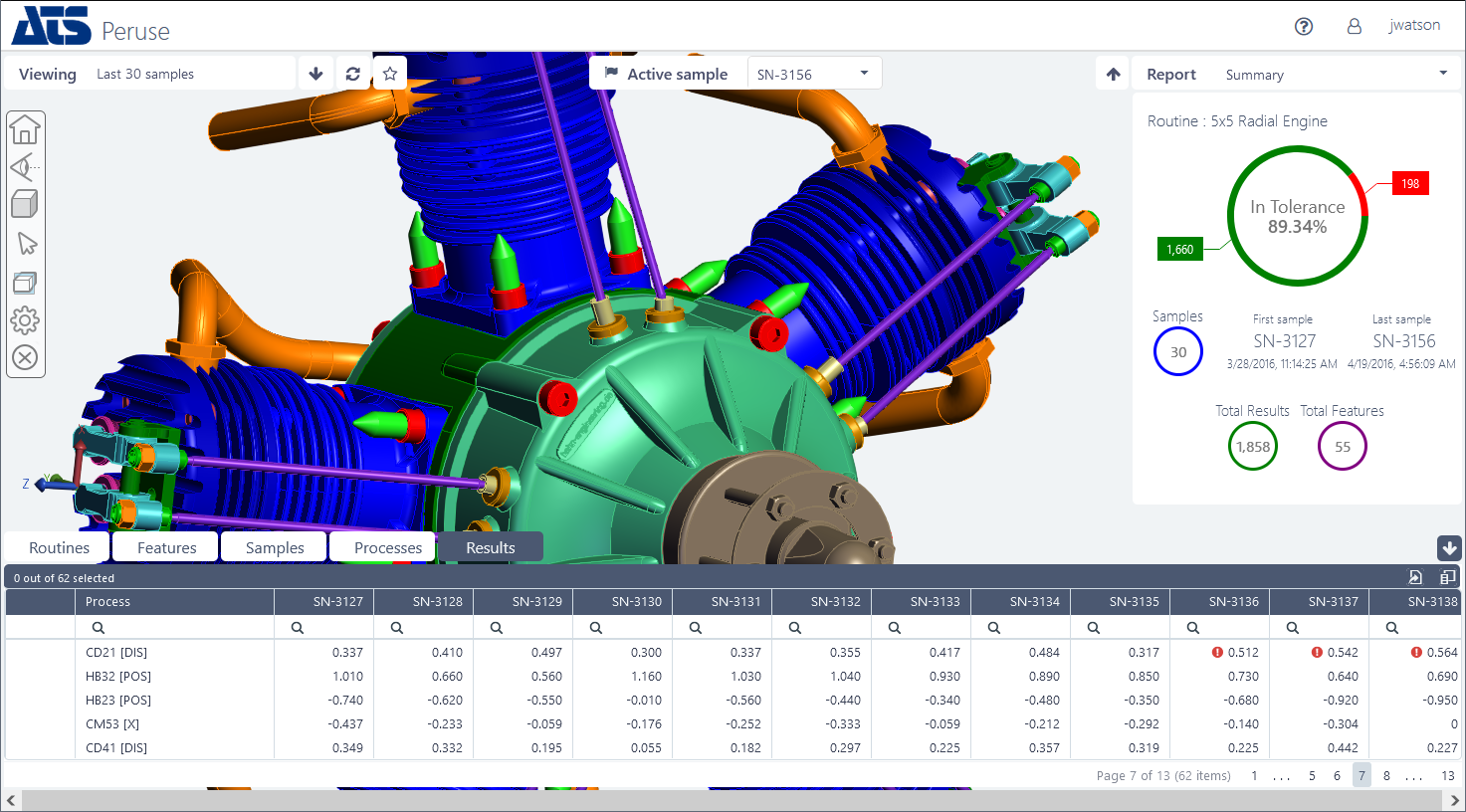Click scrollbar right arrow at bottom
Viewport: 1466px width, 812px height.
point(1454,800)
